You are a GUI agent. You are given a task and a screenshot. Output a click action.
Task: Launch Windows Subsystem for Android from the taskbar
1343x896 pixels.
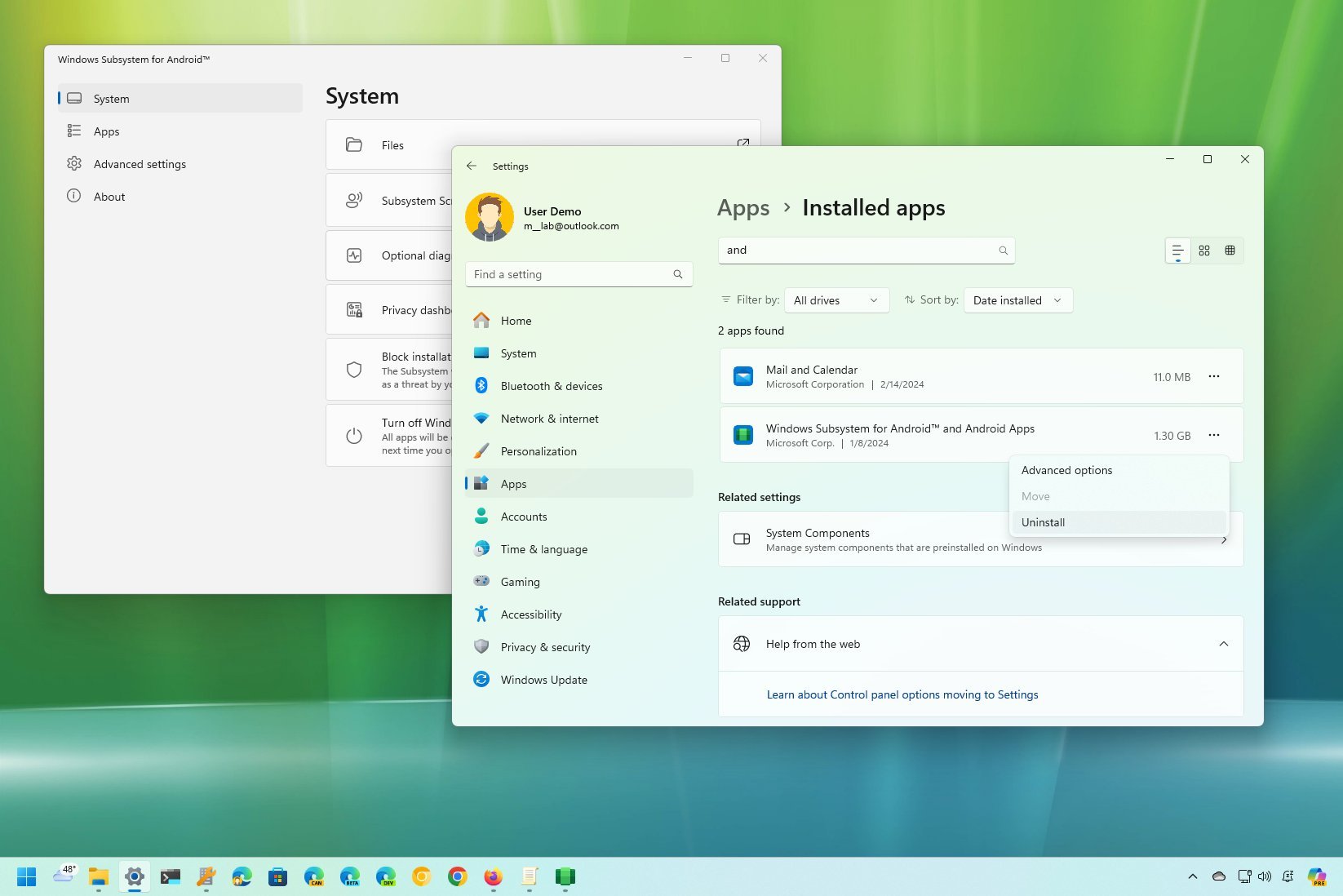pyautogui.click(x=565, y=876)
